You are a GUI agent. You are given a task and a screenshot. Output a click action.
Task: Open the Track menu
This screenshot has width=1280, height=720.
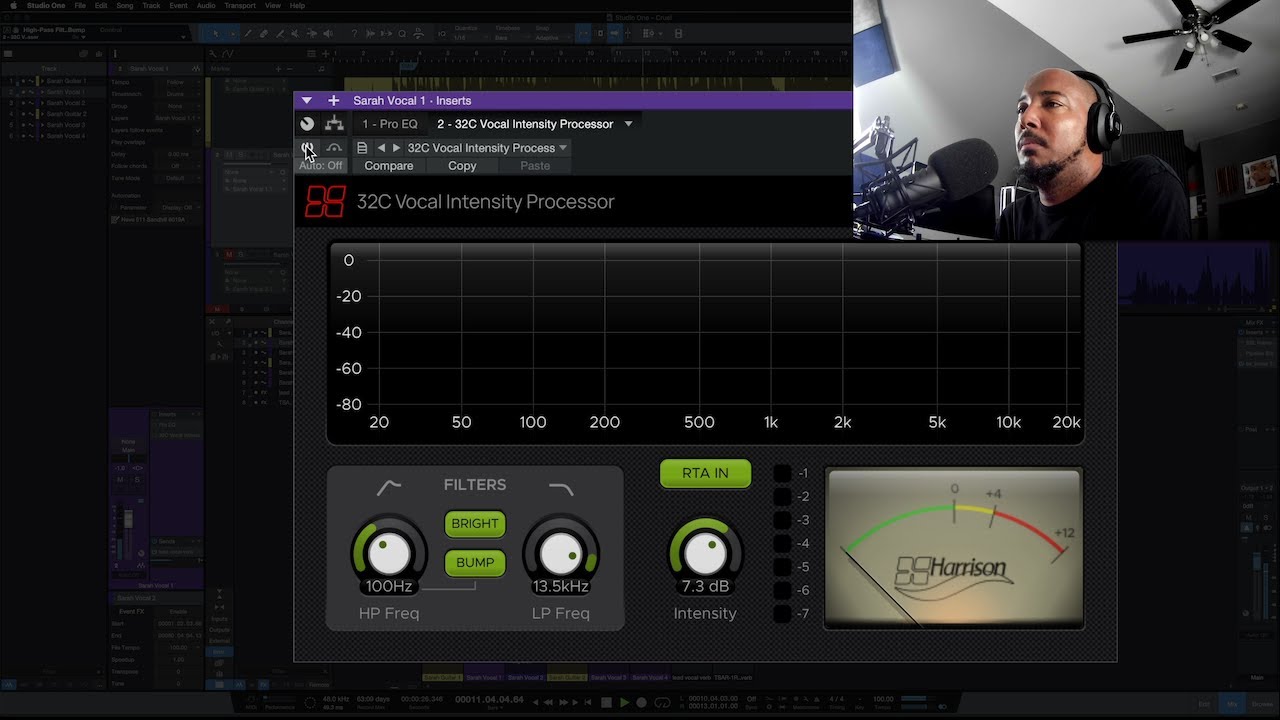point(151,5)
